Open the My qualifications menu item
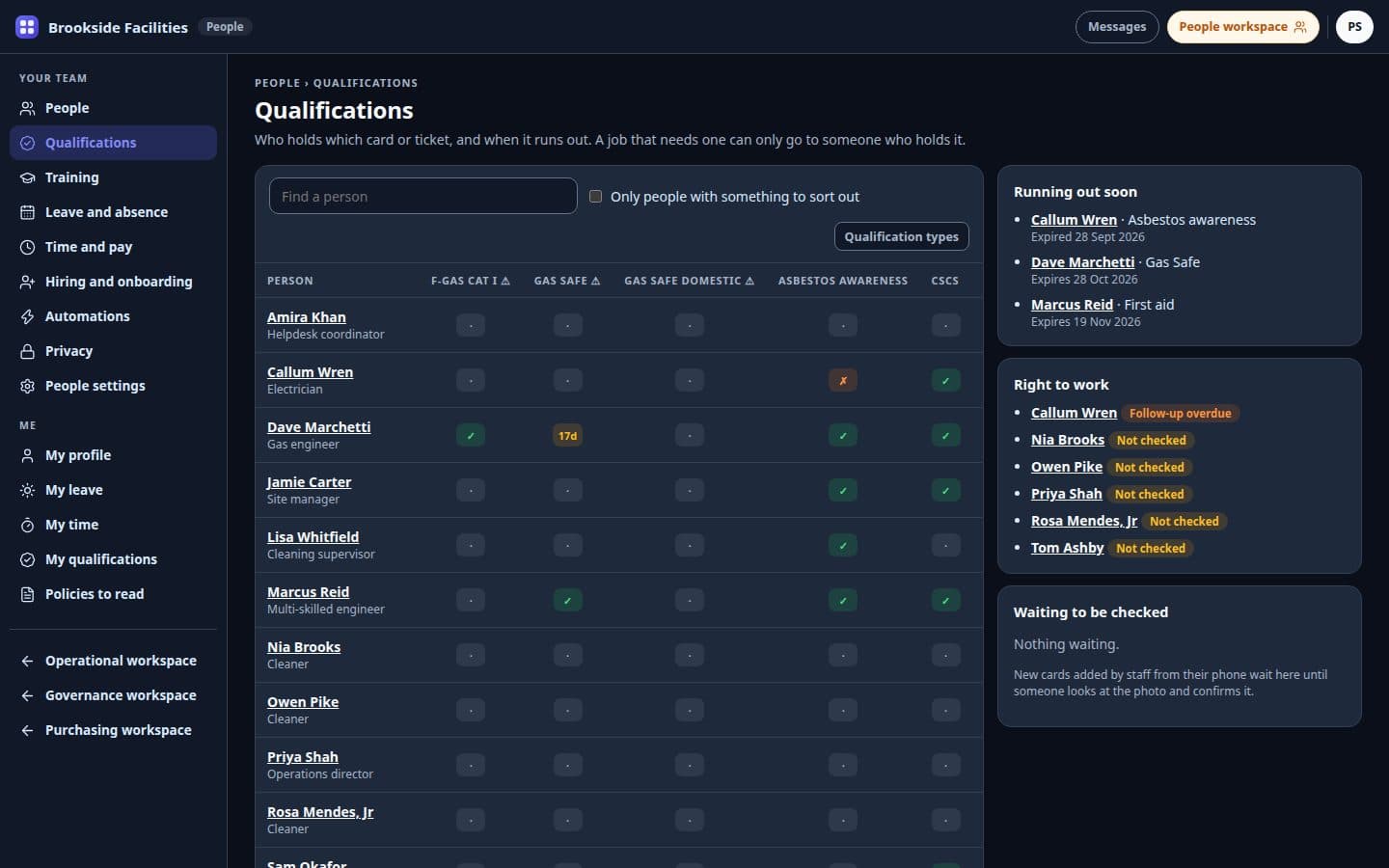Image resolution: width=1389 pixels, height=868 pixels. pos(113,559)
